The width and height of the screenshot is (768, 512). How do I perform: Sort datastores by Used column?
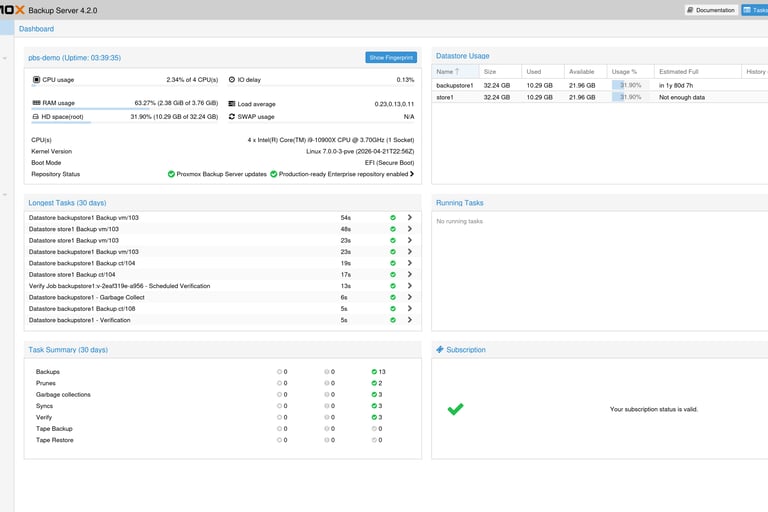(543, 72)
